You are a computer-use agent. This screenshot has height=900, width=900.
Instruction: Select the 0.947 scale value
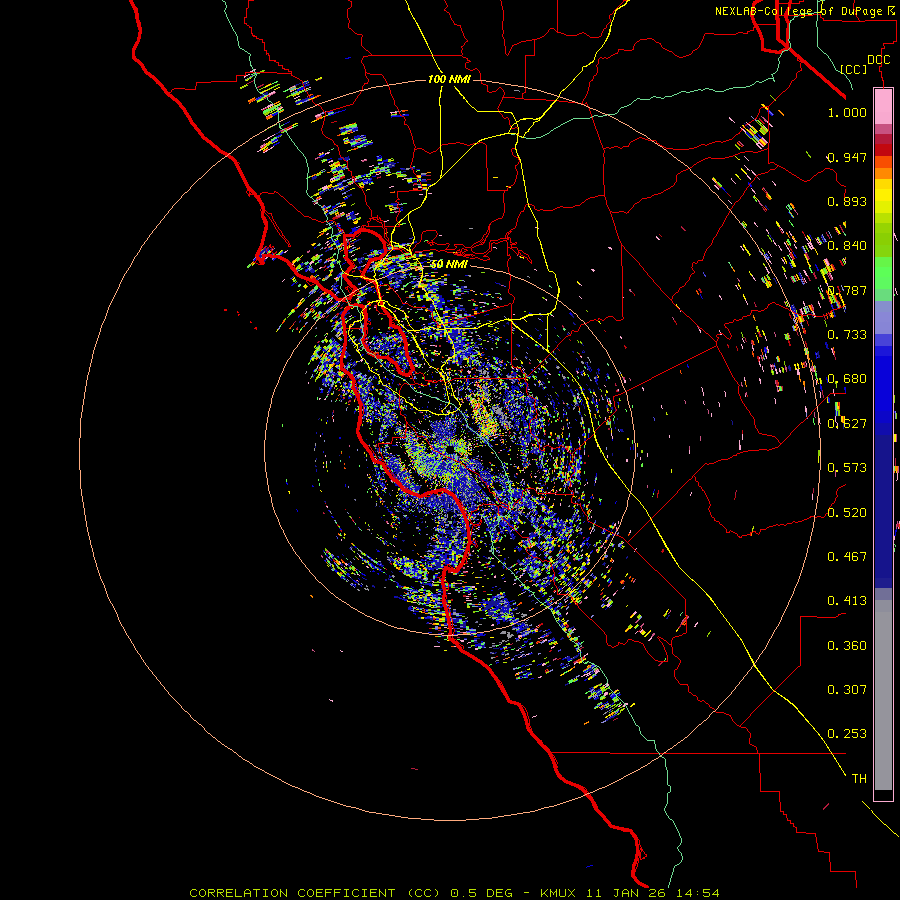(x=847, y=157)
